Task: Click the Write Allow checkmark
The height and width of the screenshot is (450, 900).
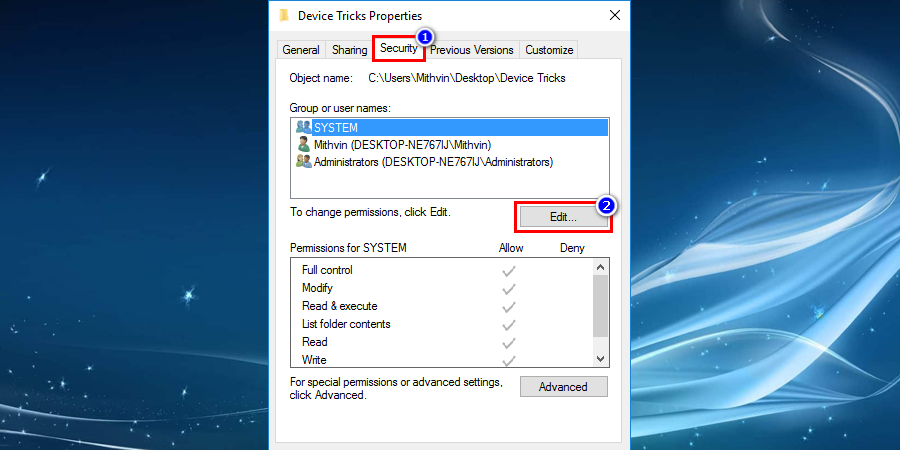Action: (x=509, y=360)
